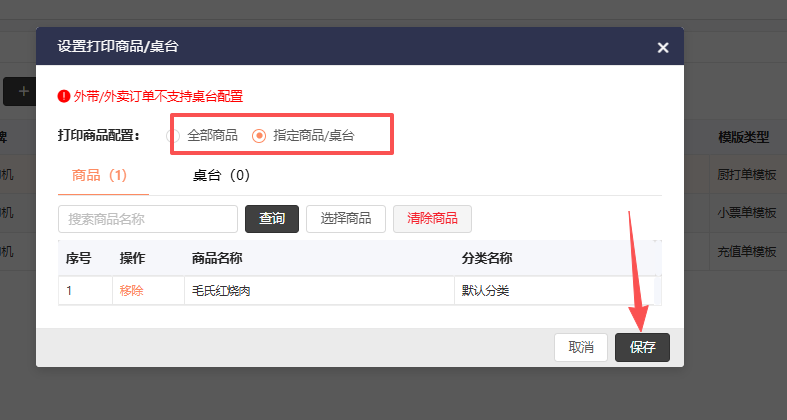Viewport: 787px width, 420px height.
Task: Click the 取消 cancel button
Action: click(x=581, y=347)
